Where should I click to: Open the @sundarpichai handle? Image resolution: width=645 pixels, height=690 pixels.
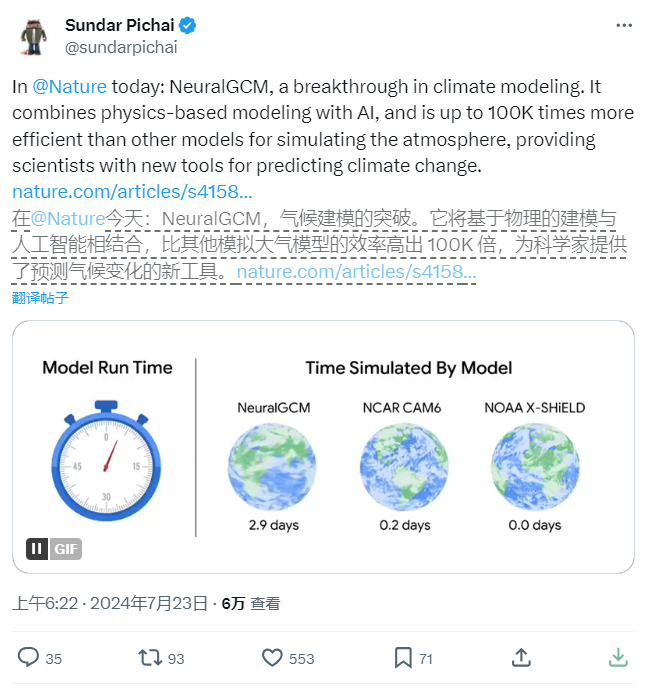(121, 47)
